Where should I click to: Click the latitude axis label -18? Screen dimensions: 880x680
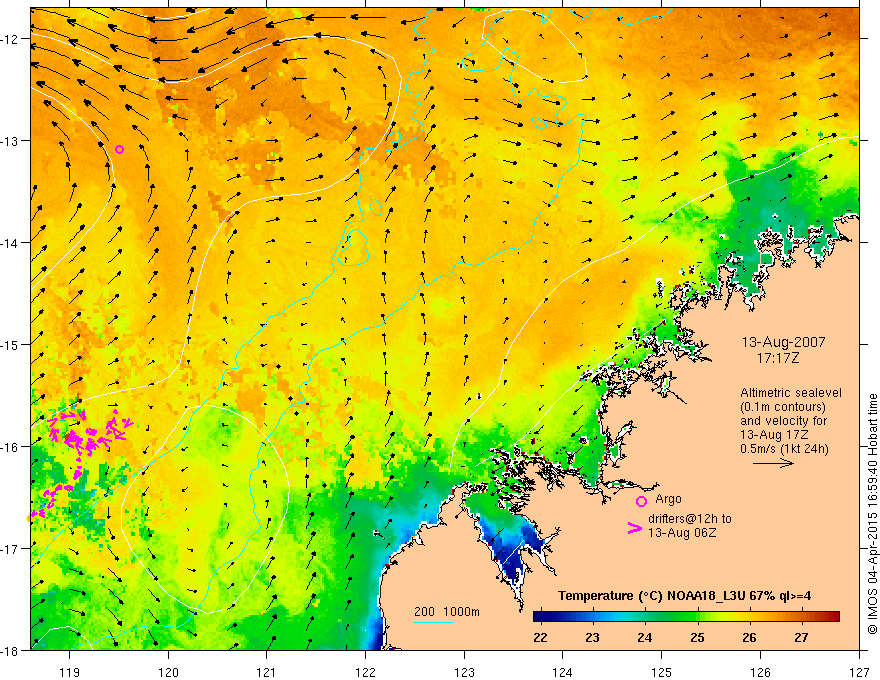(x=11, y=651)
